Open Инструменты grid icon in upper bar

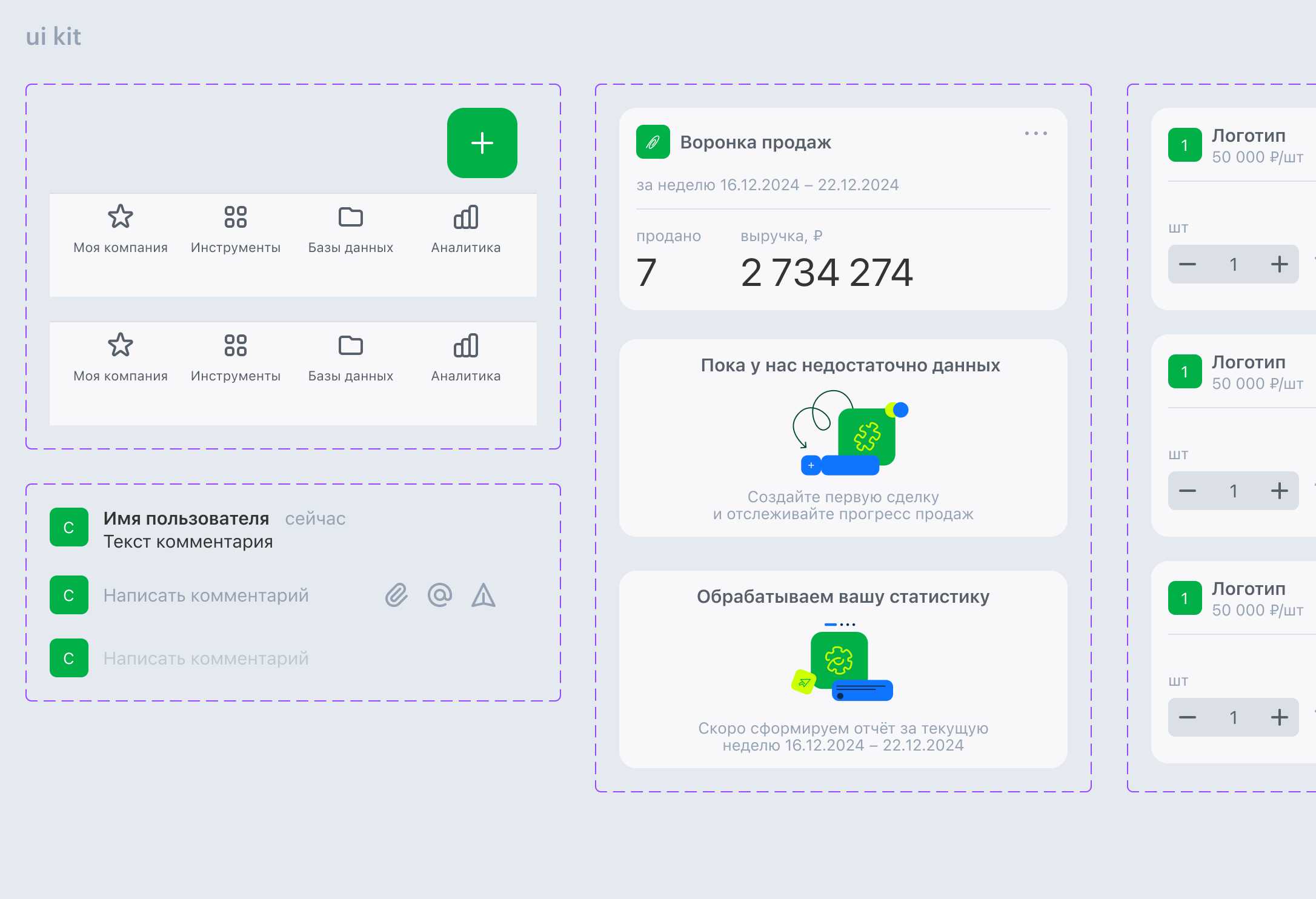[235, 216]
